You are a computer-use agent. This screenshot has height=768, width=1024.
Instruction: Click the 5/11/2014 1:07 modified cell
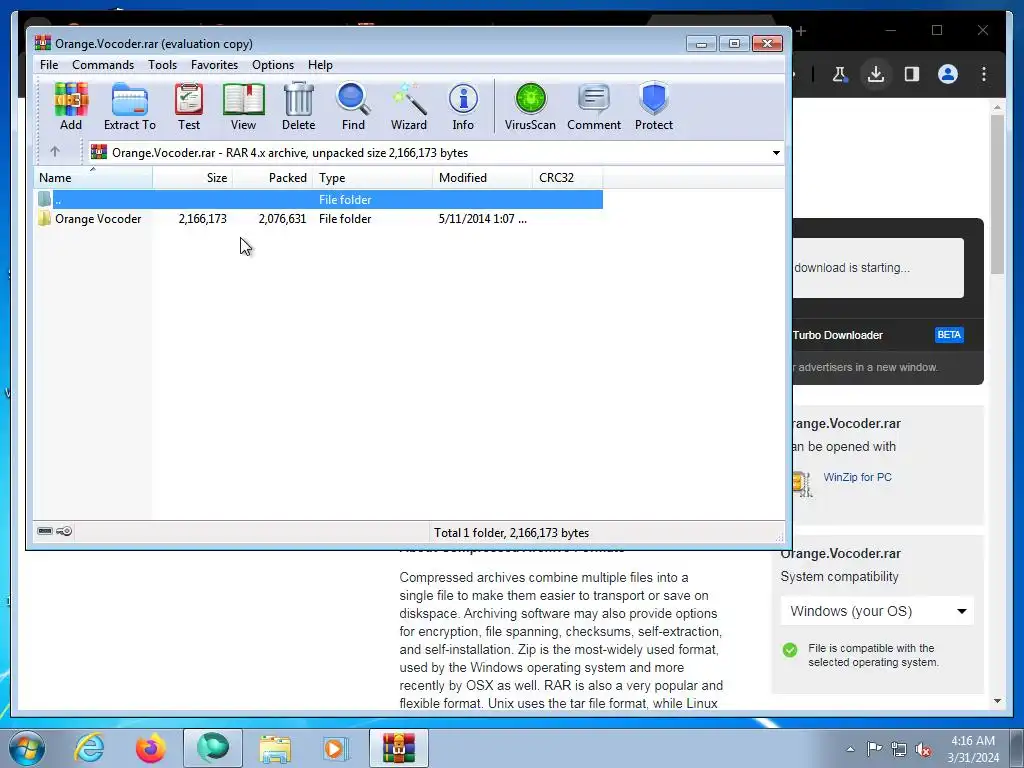[x=483, y=219]
